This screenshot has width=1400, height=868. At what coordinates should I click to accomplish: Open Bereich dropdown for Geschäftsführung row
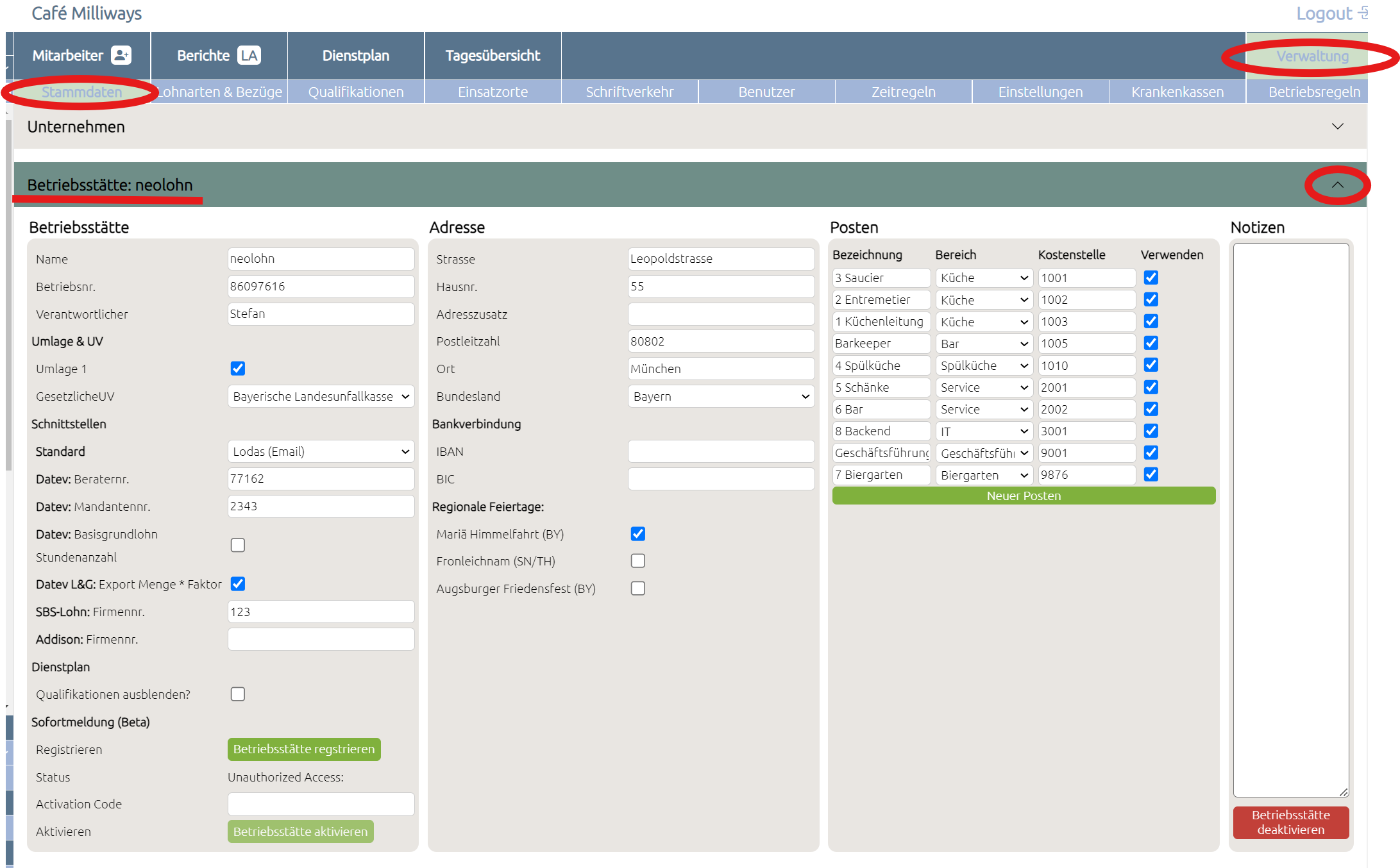pyautogui.click(x=984, y=453)
